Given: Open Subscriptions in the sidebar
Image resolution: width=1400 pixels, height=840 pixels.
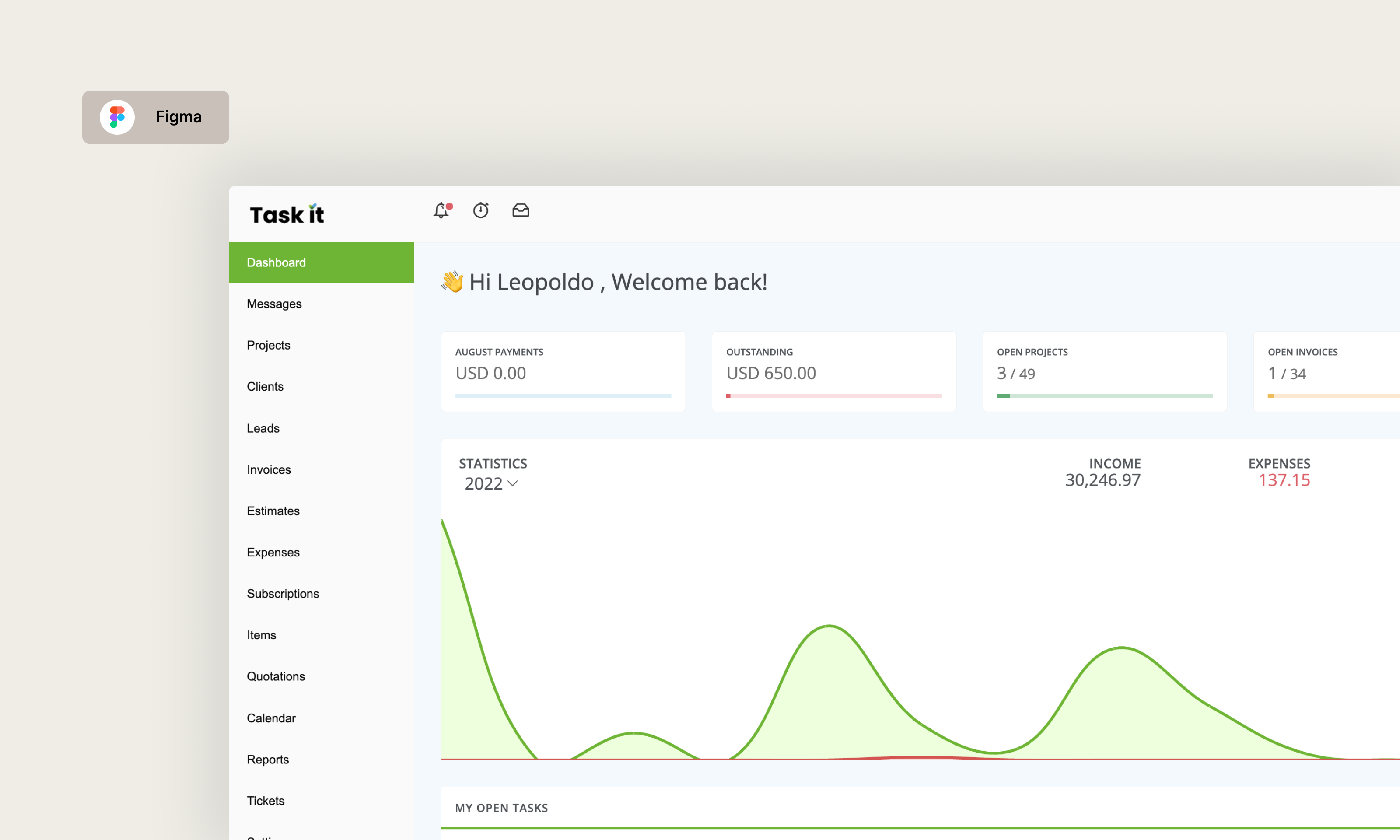Looking at the screenshot, I should click(x=322, y=594).
